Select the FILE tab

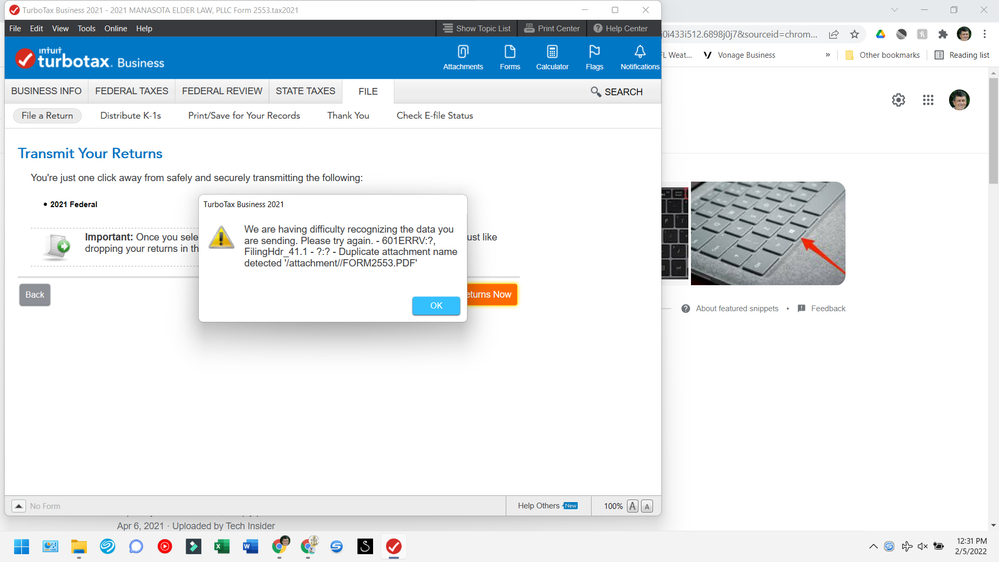pos(368,92)
